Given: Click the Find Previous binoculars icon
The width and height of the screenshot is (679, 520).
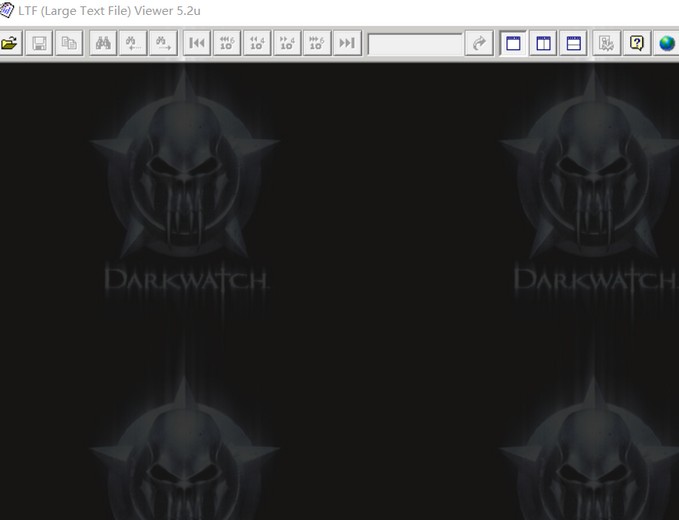Looking at the screenshot, I should click(x=133, y=43).
